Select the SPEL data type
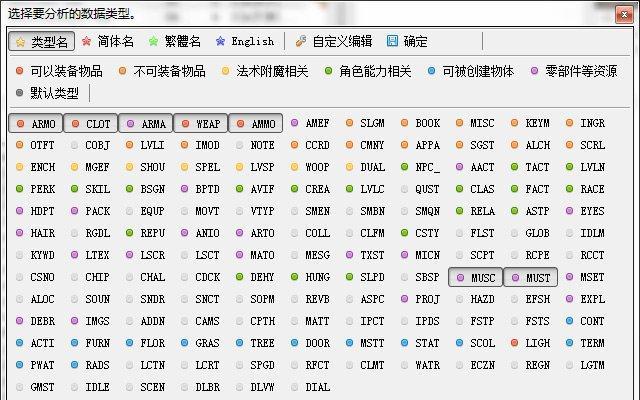 tap(200, 167)
